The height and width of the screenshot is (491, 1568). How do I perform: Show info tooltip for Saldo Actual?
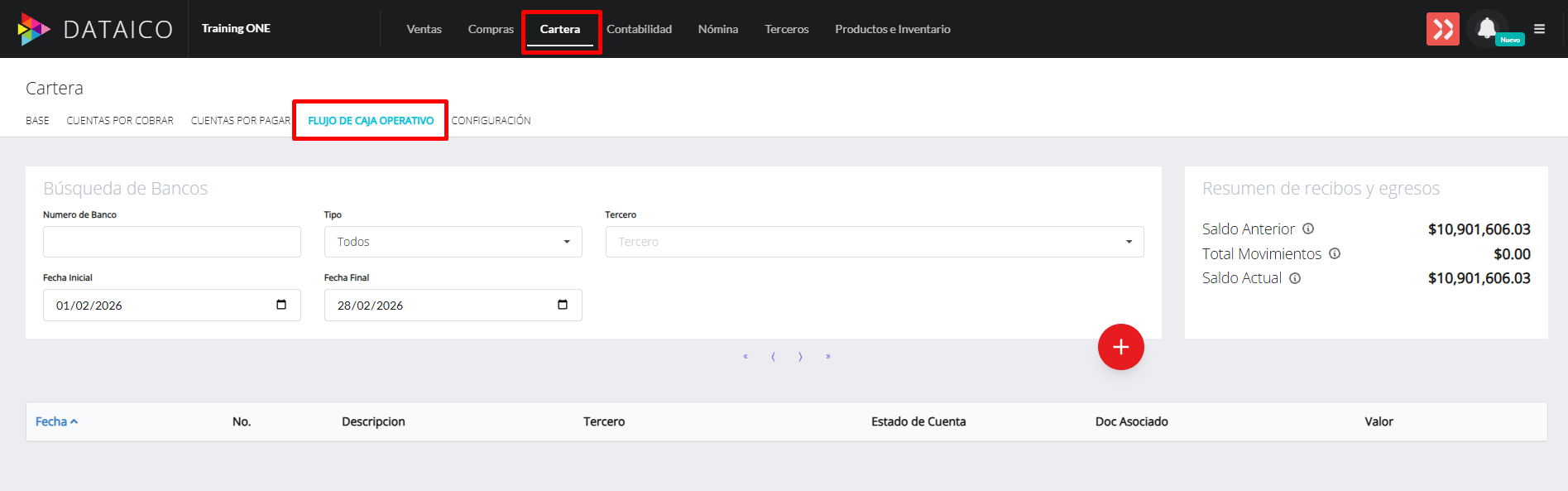pos(1295,278)
